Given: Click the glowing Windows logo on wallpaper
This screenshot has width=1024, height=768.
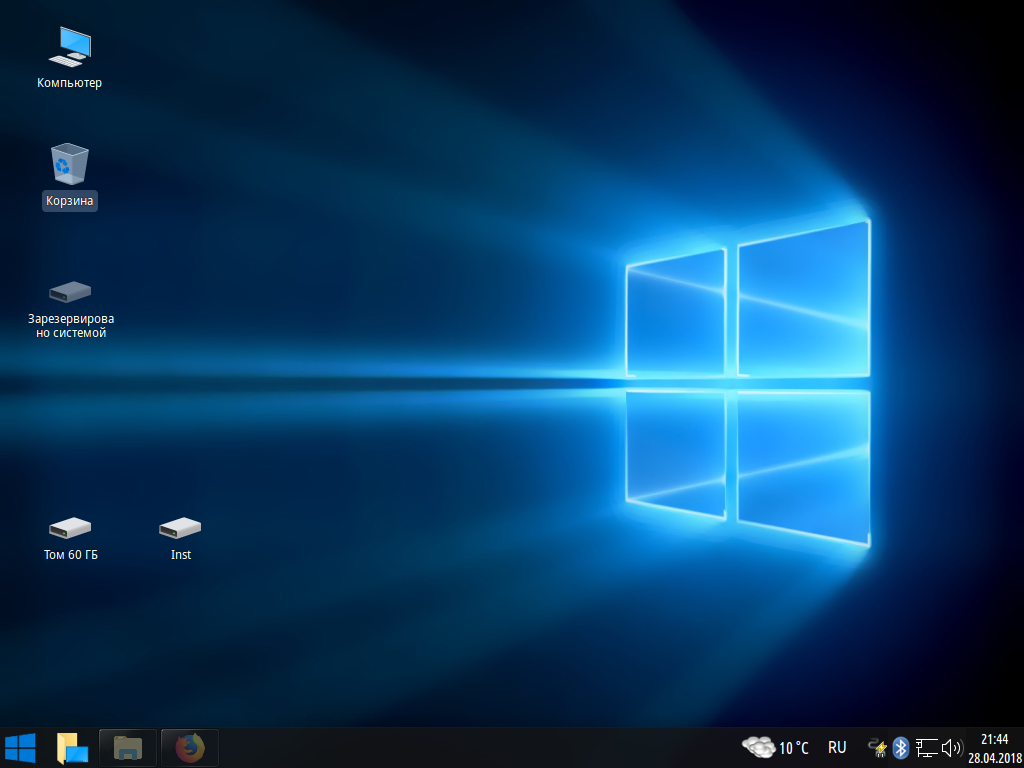Looking at the screenshot, I should point(748,380).
